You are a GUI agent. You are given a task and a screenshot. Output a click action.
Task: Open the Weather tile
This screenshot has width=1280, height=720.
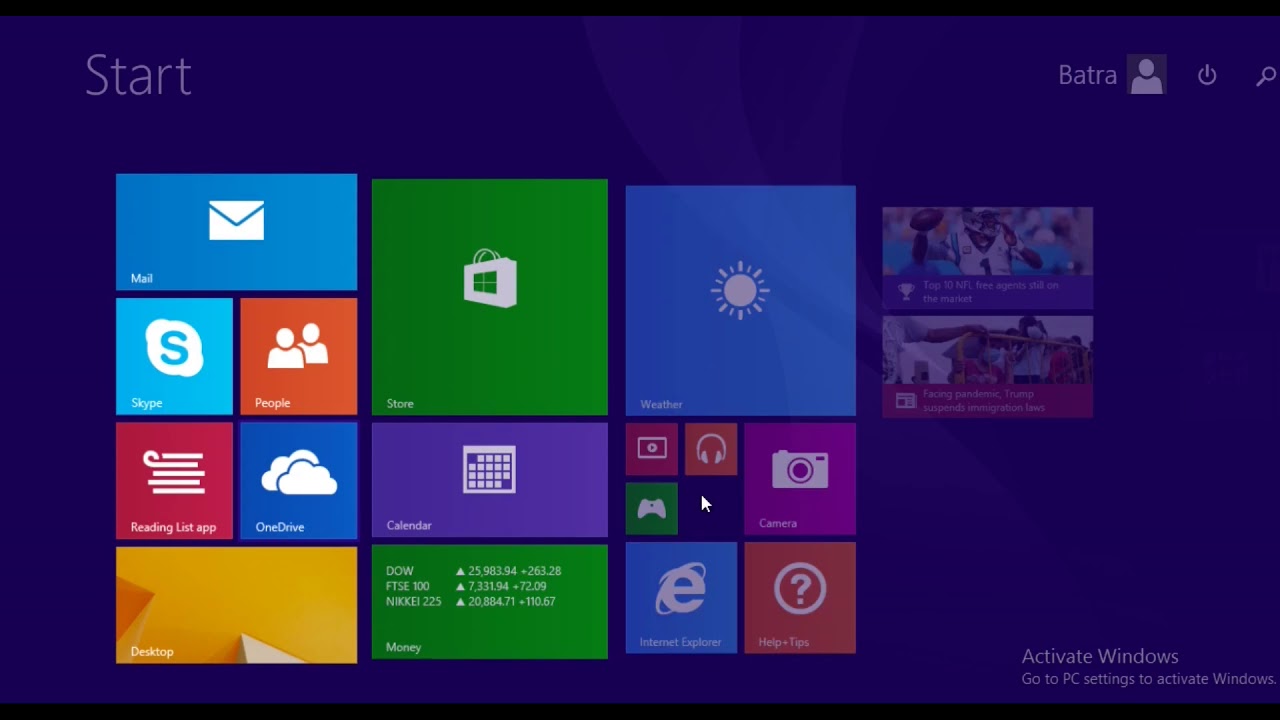click(740, 300)
